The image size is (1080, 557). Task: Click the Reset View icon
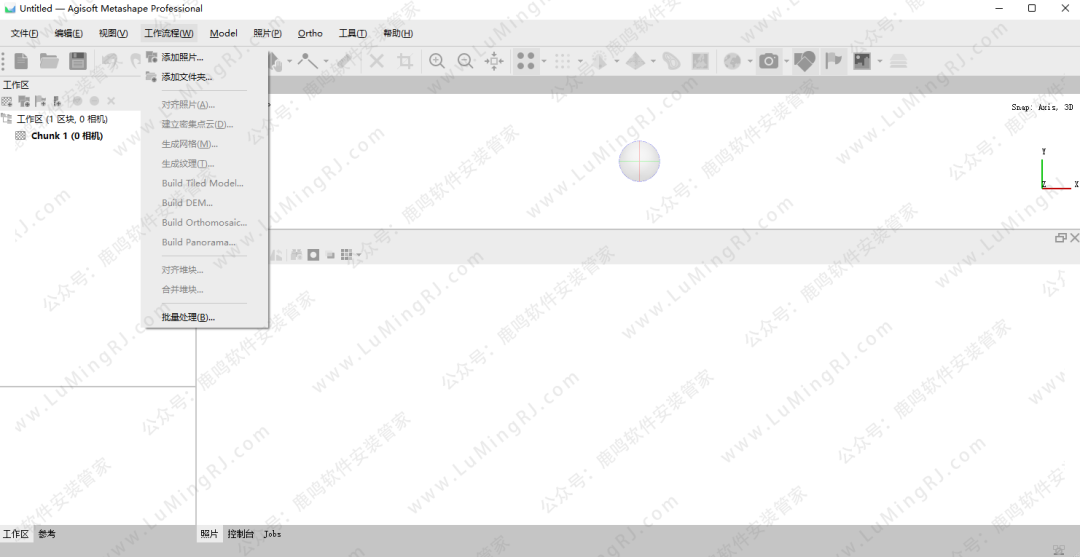(x=495, y=61)
